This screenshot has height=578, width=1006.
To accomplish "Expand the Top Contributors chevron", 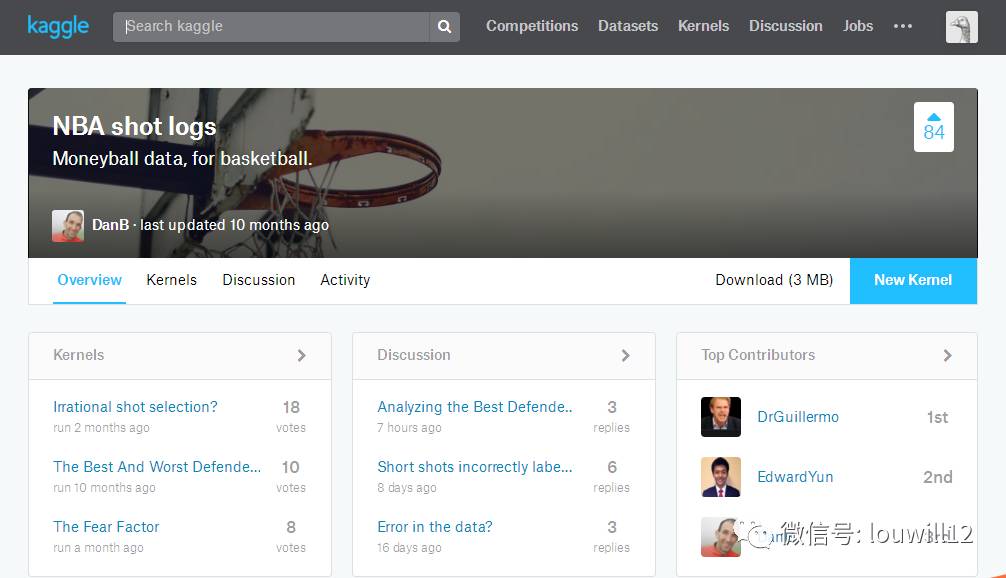I will coord(948,355).
